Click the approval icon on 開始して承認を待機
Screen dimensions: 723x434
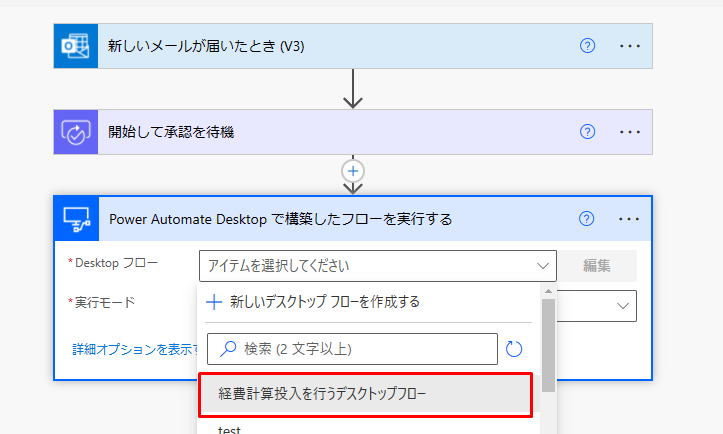click(76, 132)
